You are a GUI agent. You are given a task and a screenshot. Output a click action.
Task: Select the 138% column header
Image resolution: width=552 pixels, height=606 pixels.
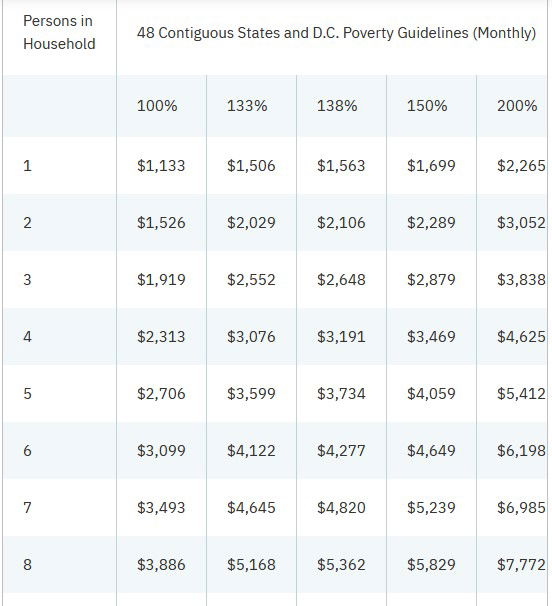click(337, 106)
